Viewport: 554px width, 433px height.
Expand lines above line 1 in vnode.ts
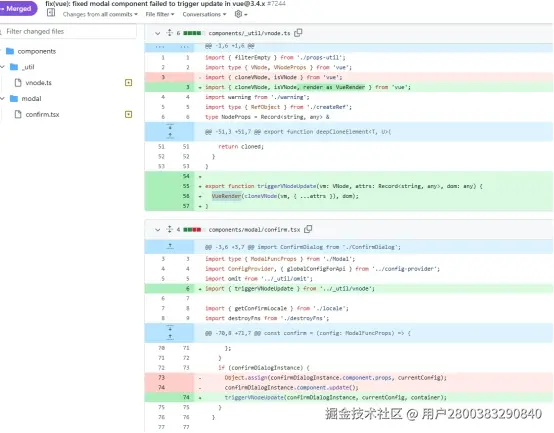(170, 46)
